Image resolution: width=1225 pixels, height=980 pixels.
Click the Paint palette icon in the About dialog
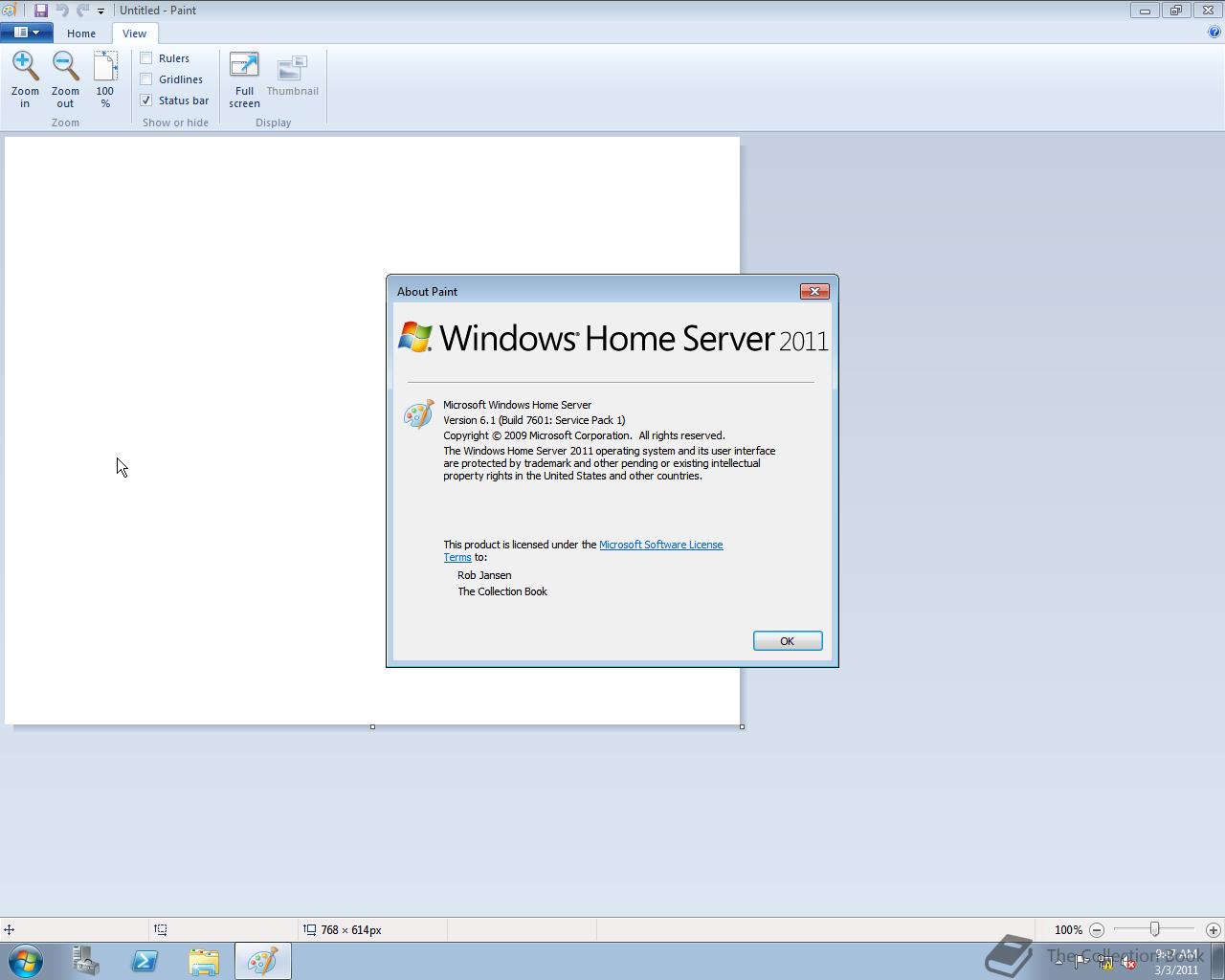pyautogui.click(x=419, y=414)
